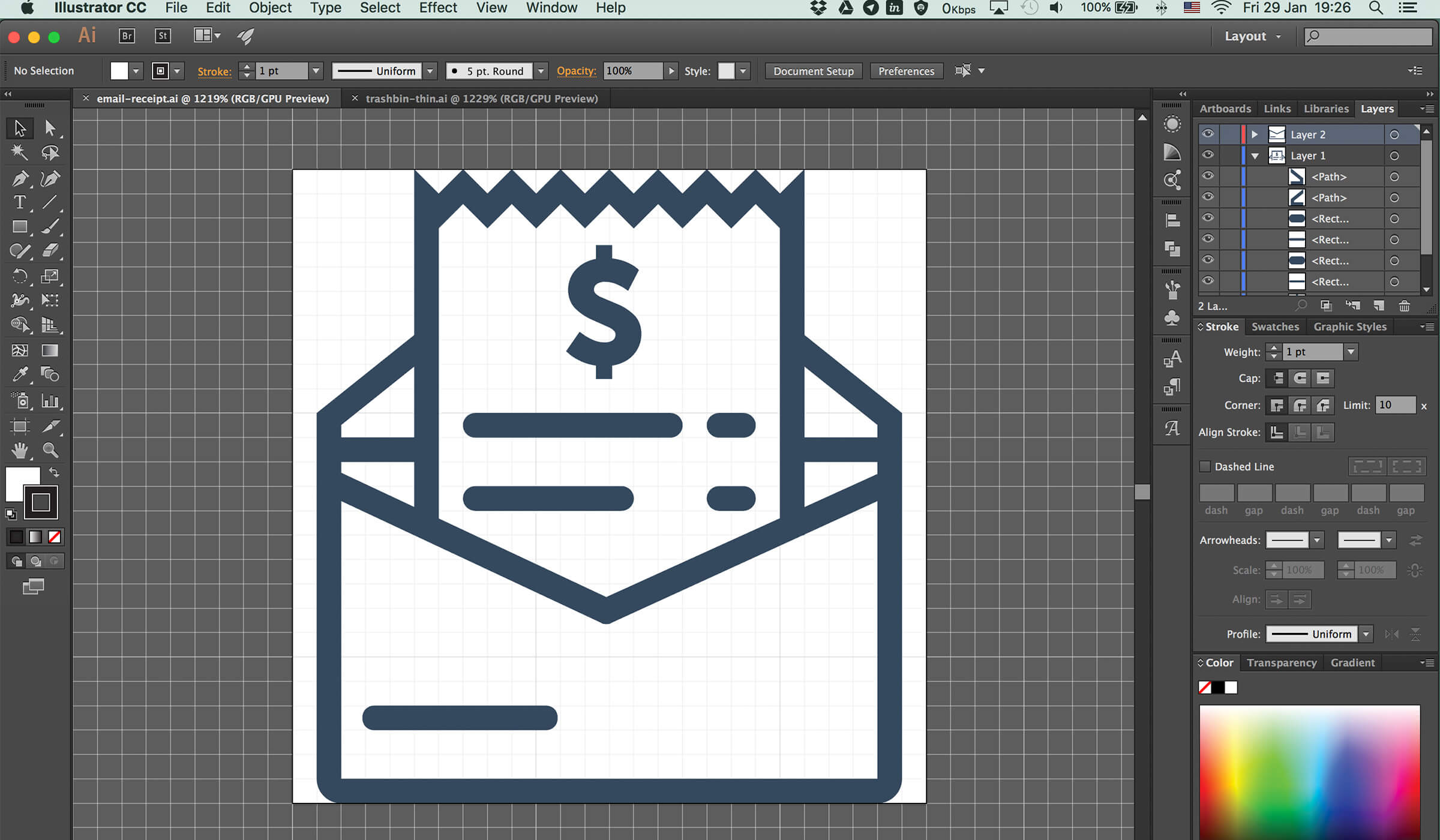Select the Selection tool arrow
The image size is (1440, 840).
[x=20, y=128]
